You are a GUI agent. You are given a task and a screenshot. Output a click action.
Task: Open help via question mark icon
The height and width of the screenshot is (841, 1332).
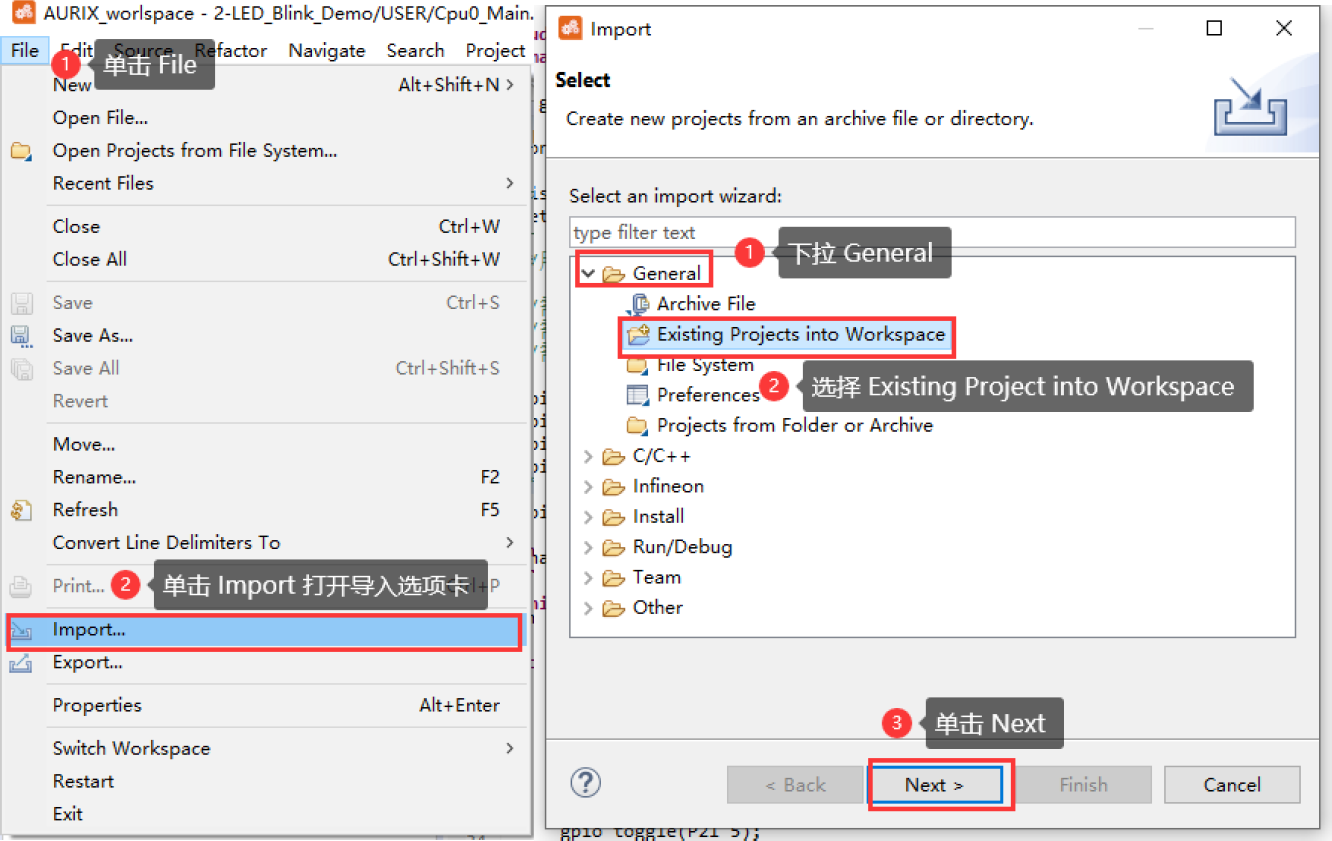[x=585, y=782]
